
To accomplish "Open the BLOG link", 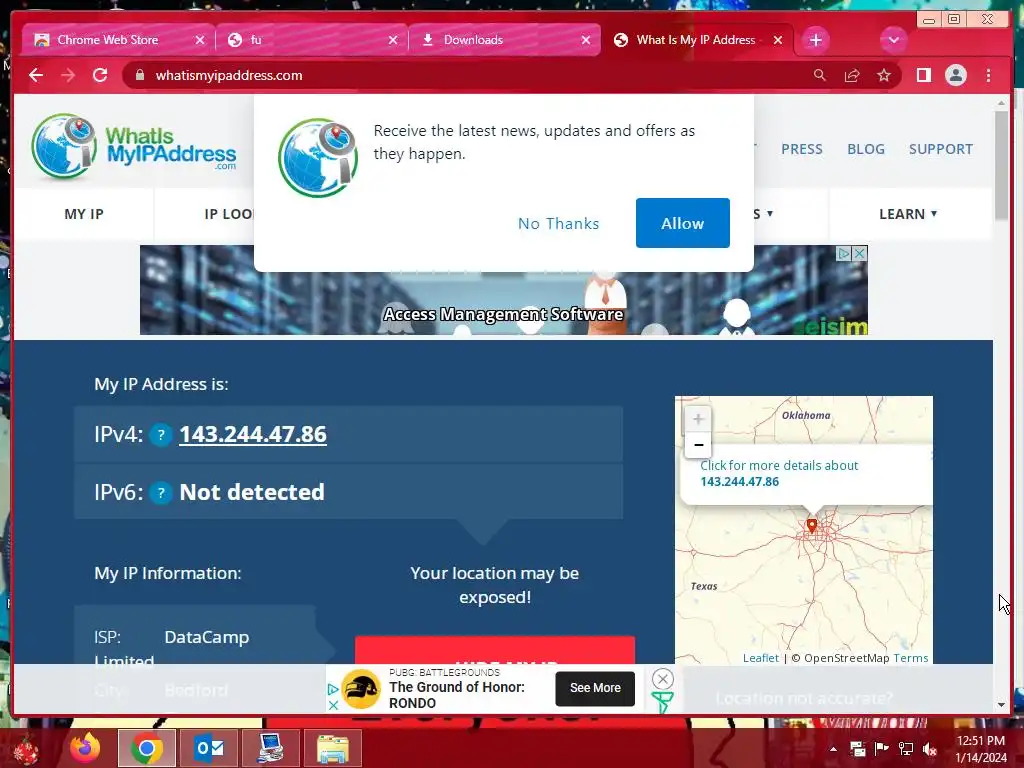I will click(x=865, y=149).
